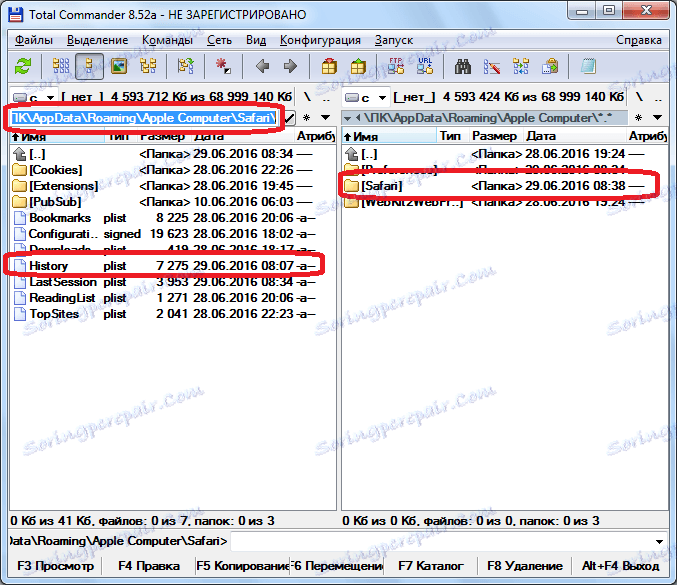Click the right panel path bar
Viewport: 677px width, 585px height.
click(x=485, y=117)
